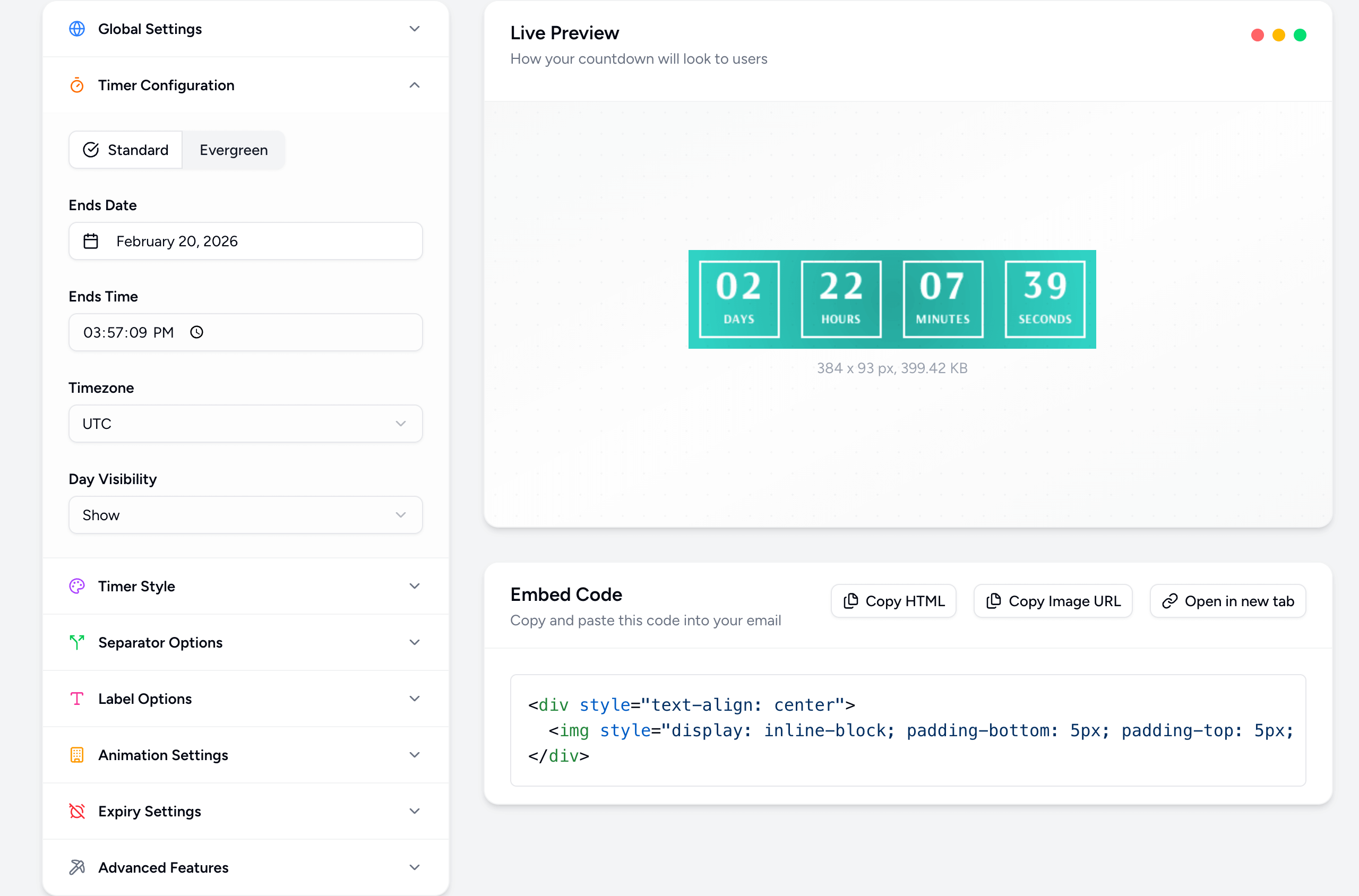The width and height of the screenshot is (1359, 896).
Task: Click the calendar icon in Ends Date field
Action: pyautogui.click(x=91, y=240)
